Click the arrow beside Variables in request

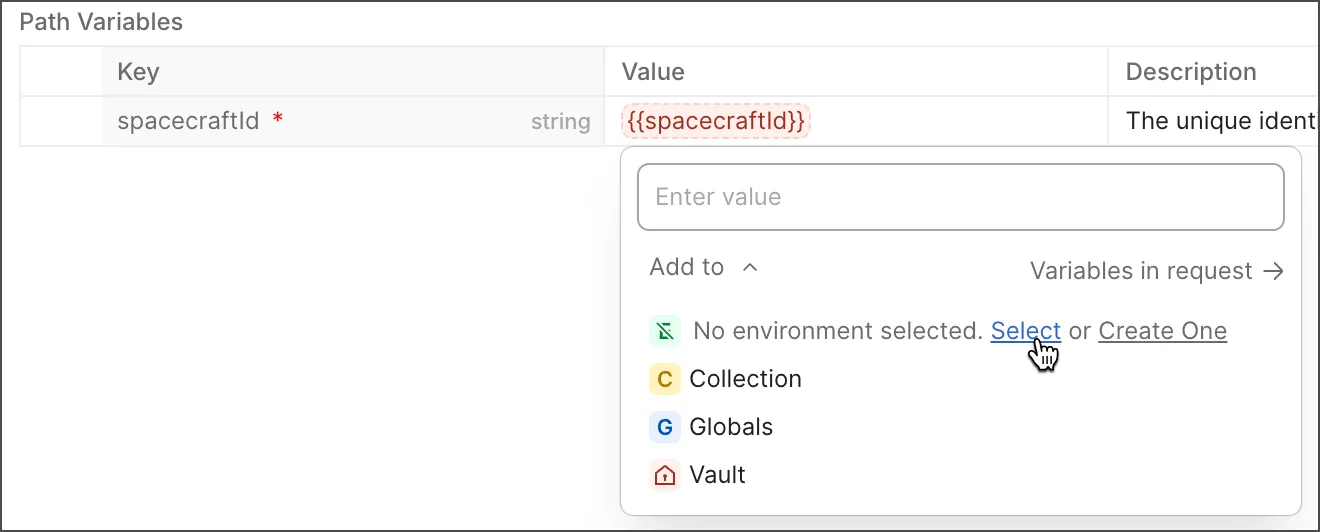pyautogui.click(x=1273, y=271)
